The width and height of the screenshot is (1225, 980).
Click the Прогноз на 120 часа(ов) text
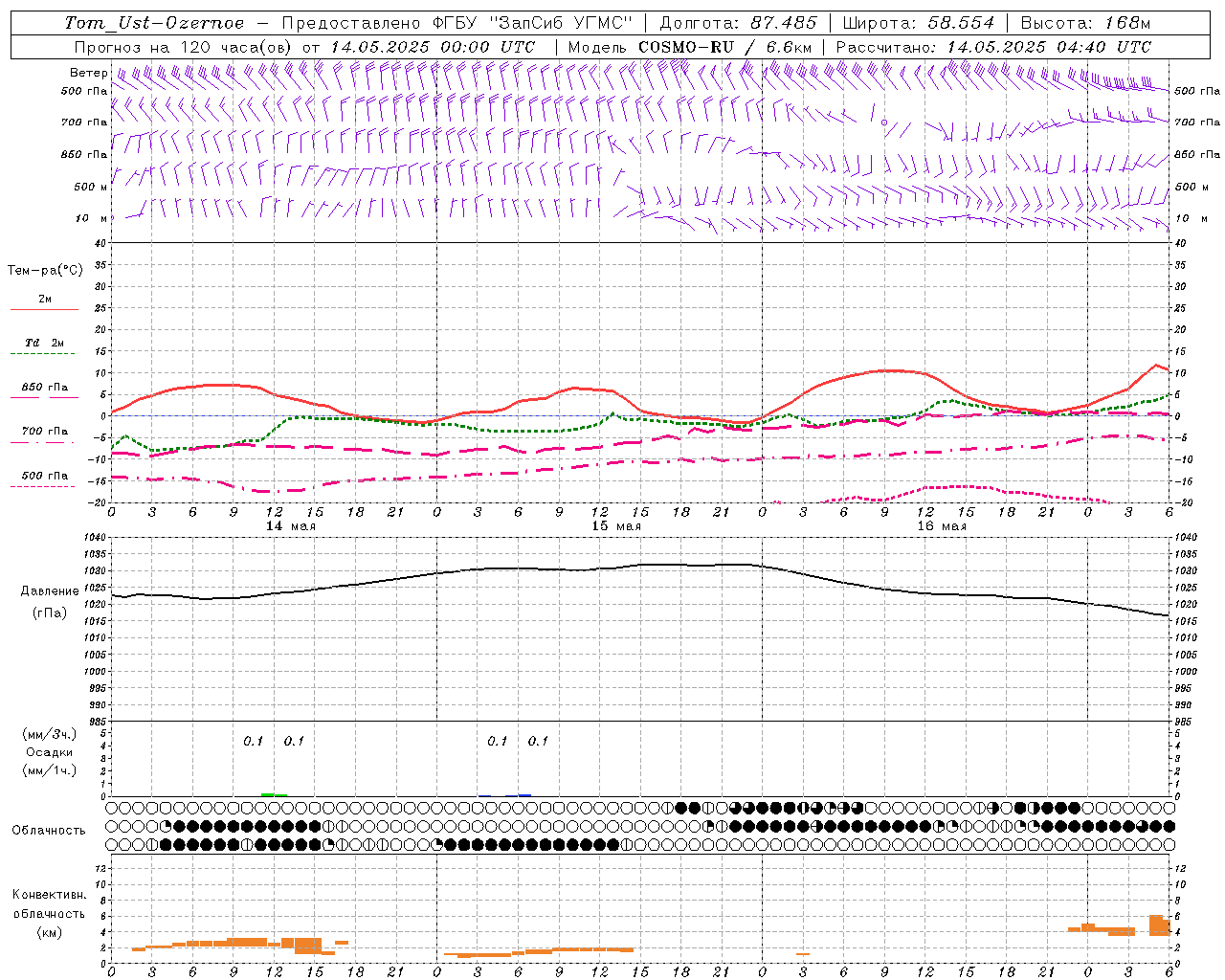(x=185, y=47)
